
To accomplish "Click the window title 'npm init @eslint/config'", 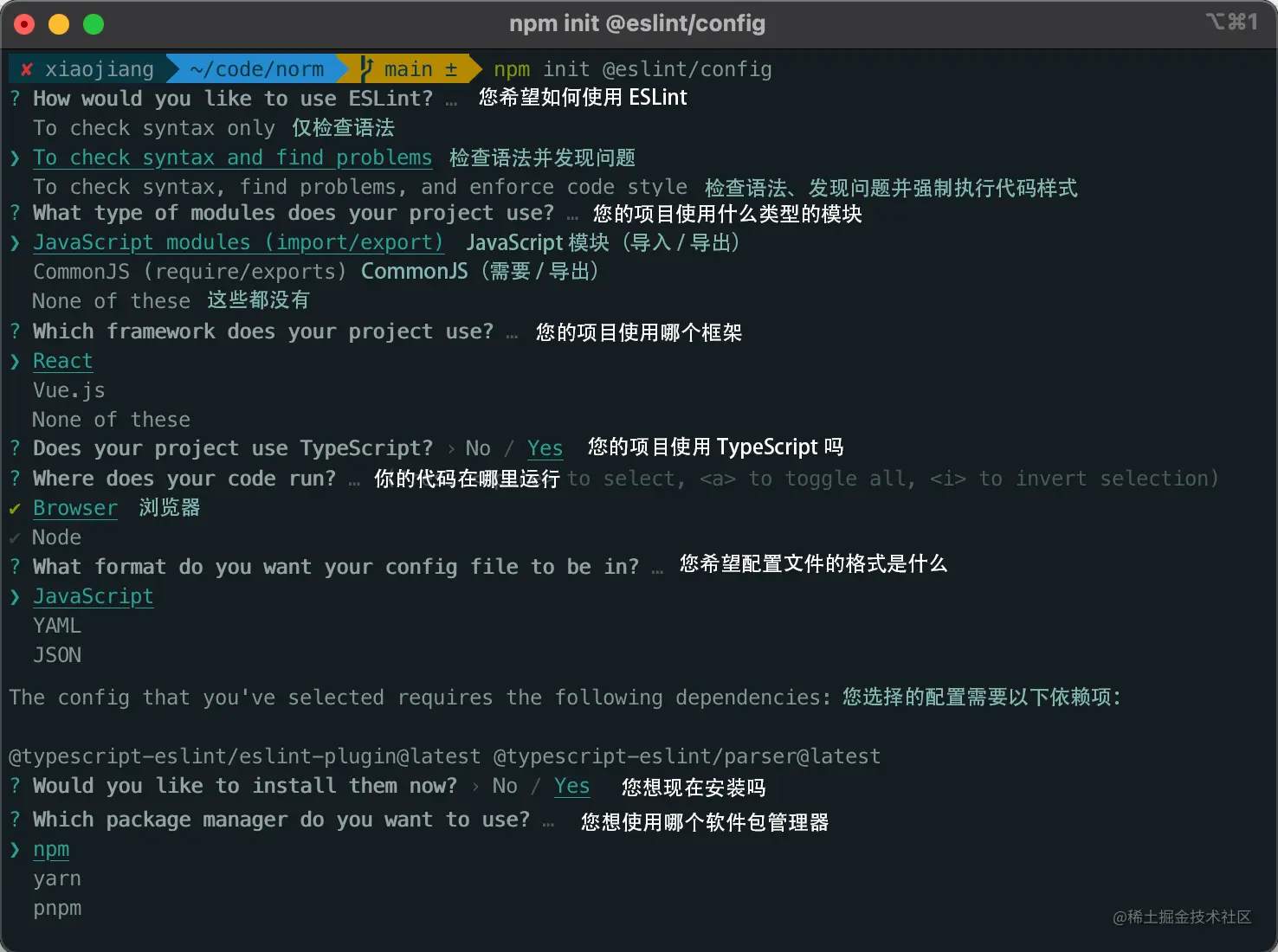I will [x=637, y=23].
